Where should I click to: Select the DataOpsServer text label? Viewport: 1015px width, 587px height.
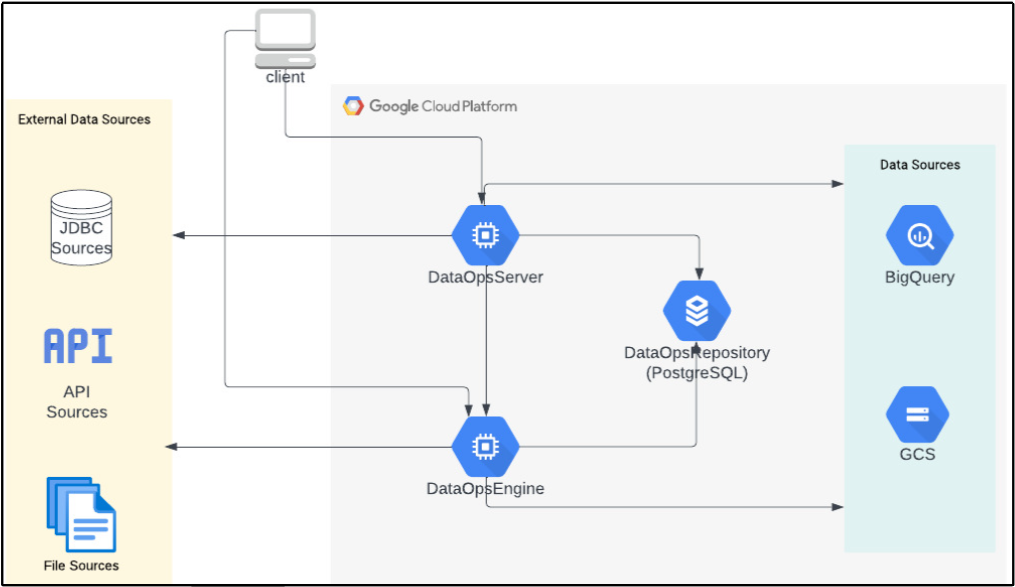485,277
